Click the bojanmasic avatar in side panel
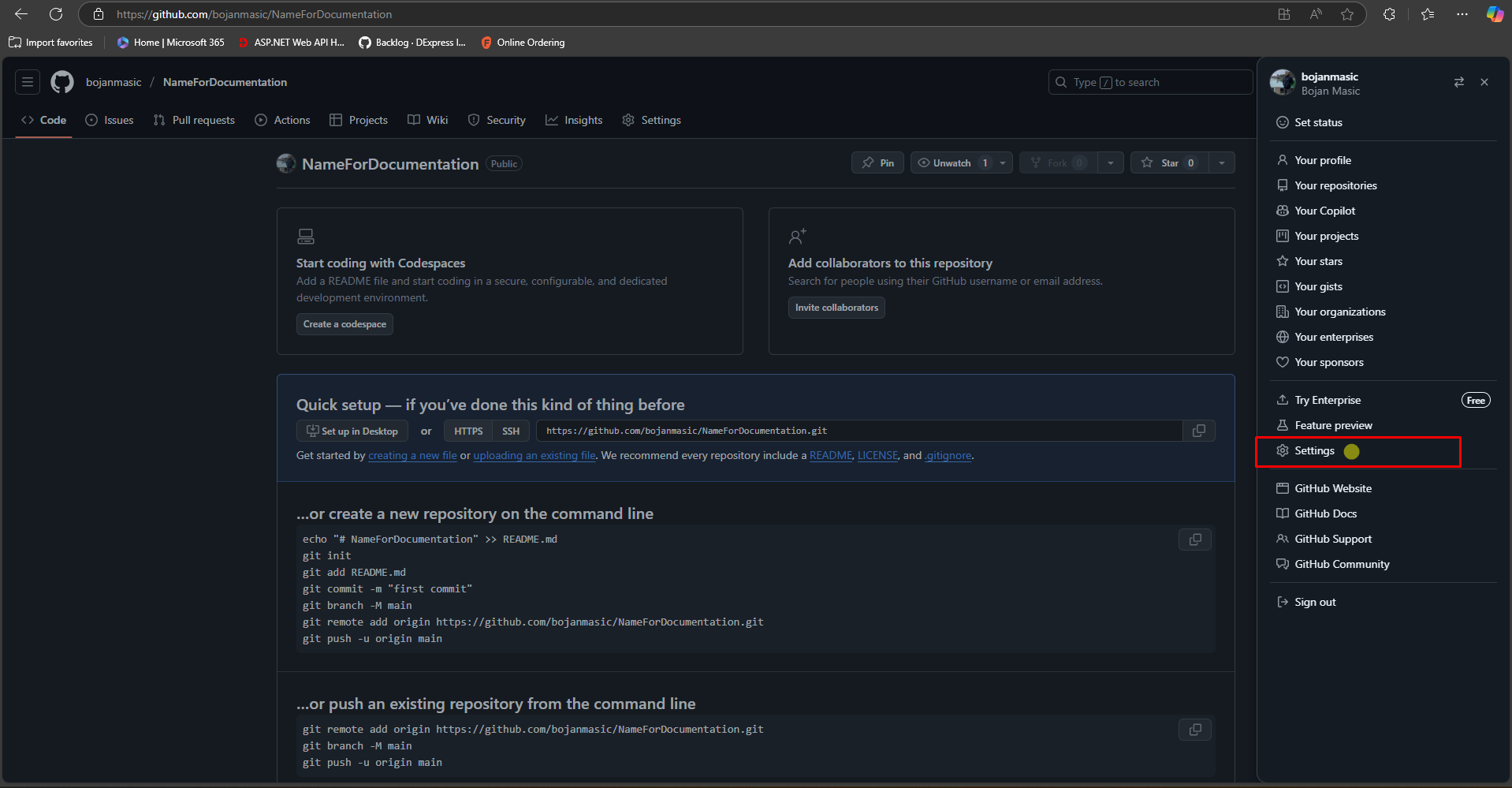Image resolution: width=1512 pixels, height=788 pixels. (x=1283, y=82)
